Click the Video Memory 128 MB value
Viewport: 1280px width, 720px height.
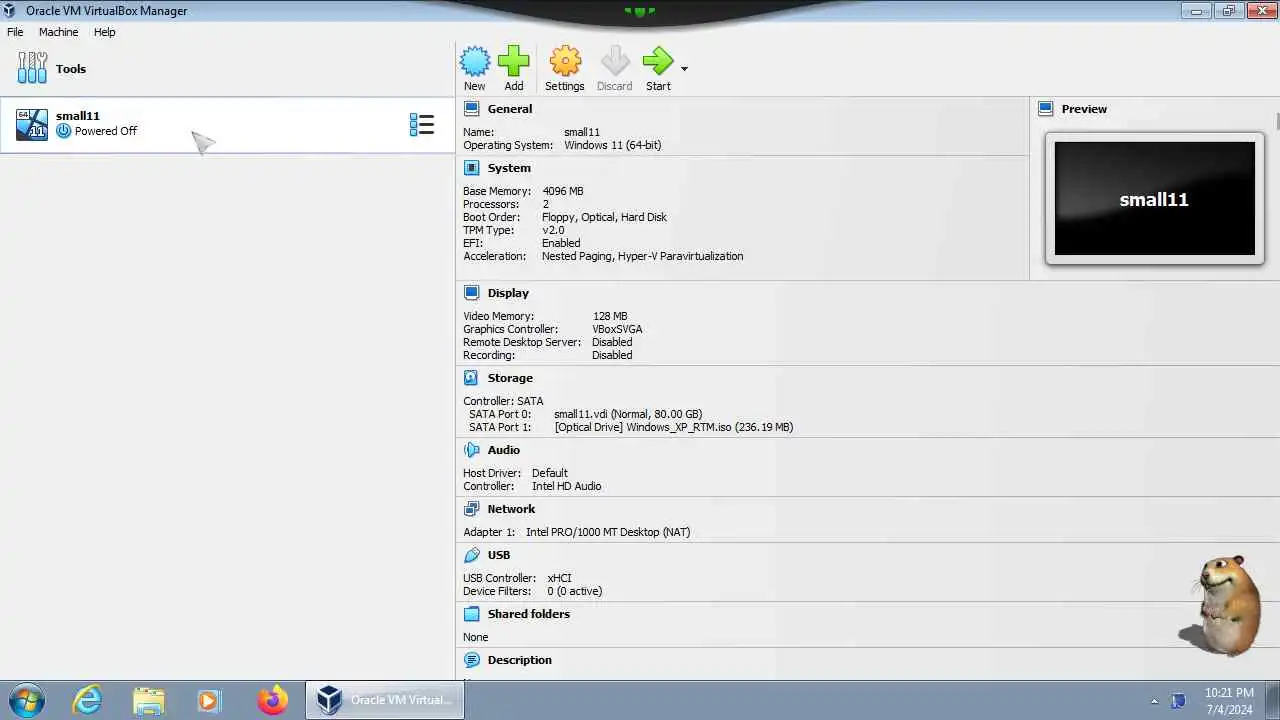(610, 316)
